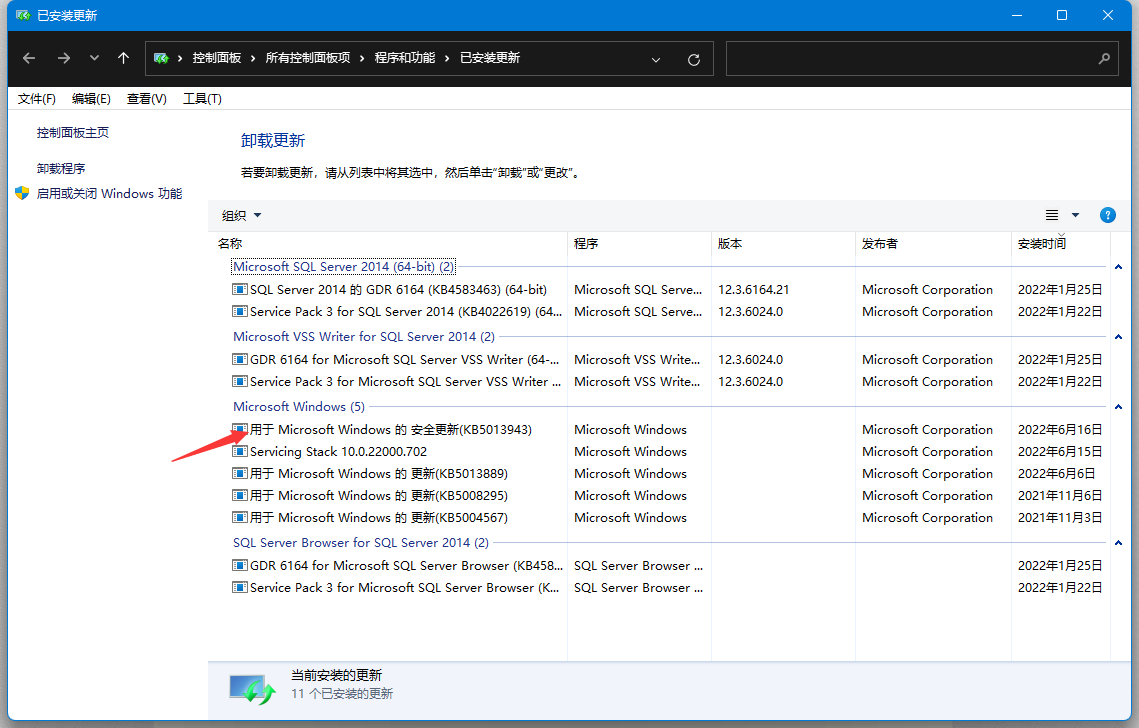
Task: Go back with the left arrow button
Action: tap(29, 58)
